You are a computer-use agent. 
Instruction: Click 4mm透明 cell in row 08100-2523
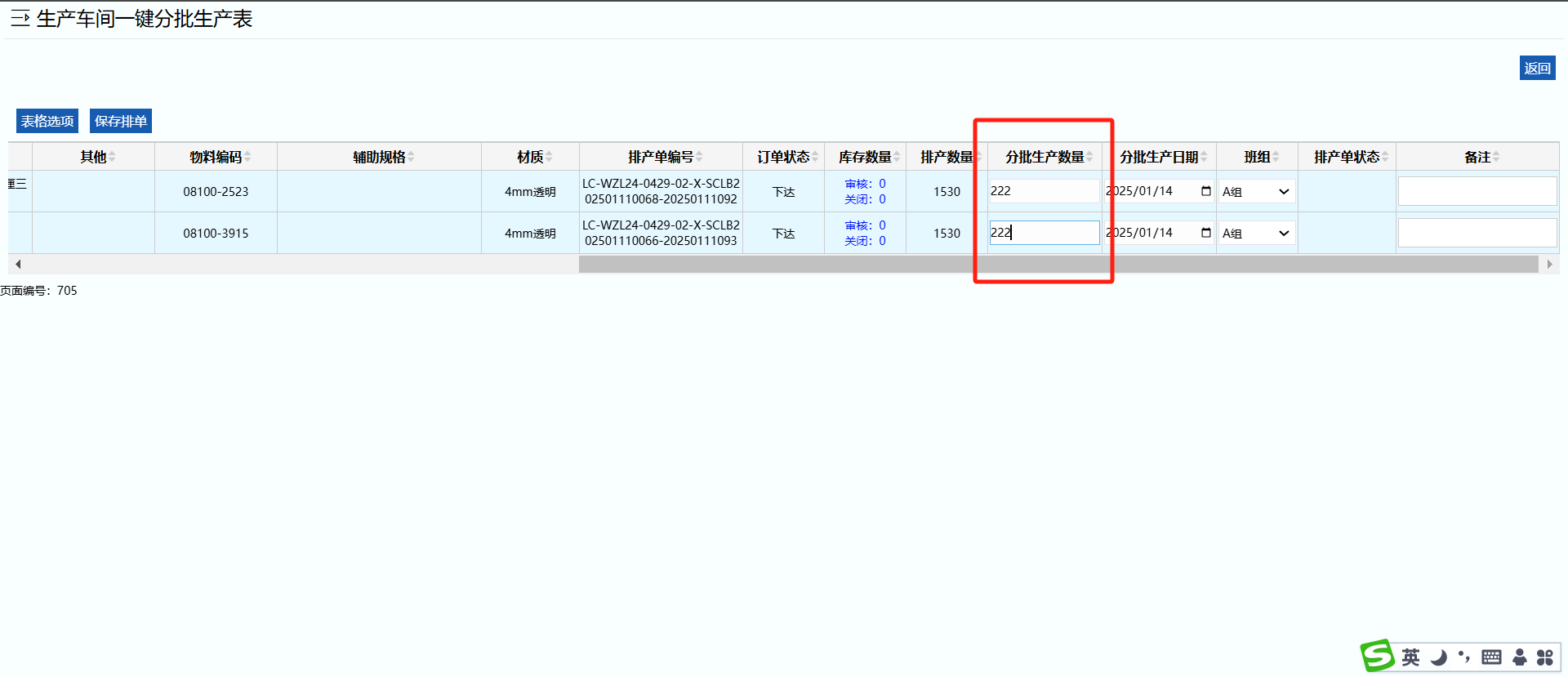coord(530,191)
